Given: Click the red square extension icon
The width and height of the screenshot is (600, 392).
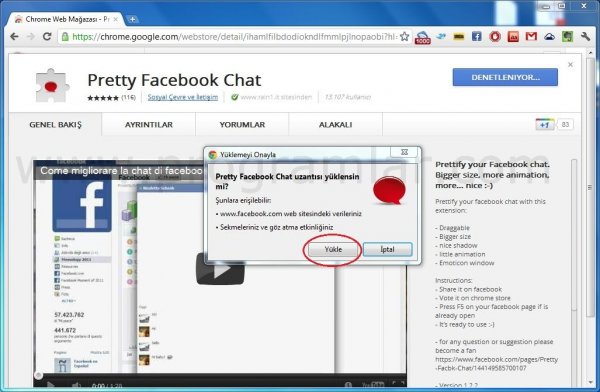Looking at the screenshot, I should click(513, 37).
